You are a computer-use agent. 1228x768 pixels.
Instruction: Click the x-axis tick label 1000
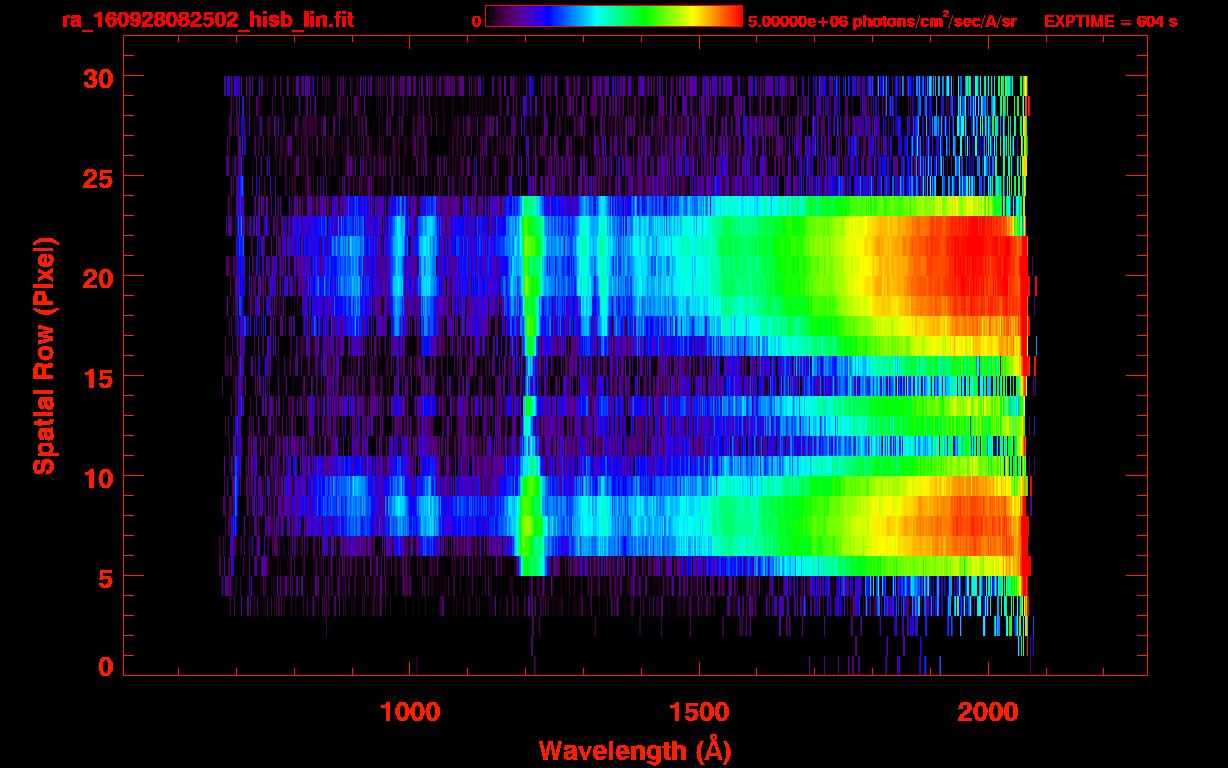click(410, 712)
